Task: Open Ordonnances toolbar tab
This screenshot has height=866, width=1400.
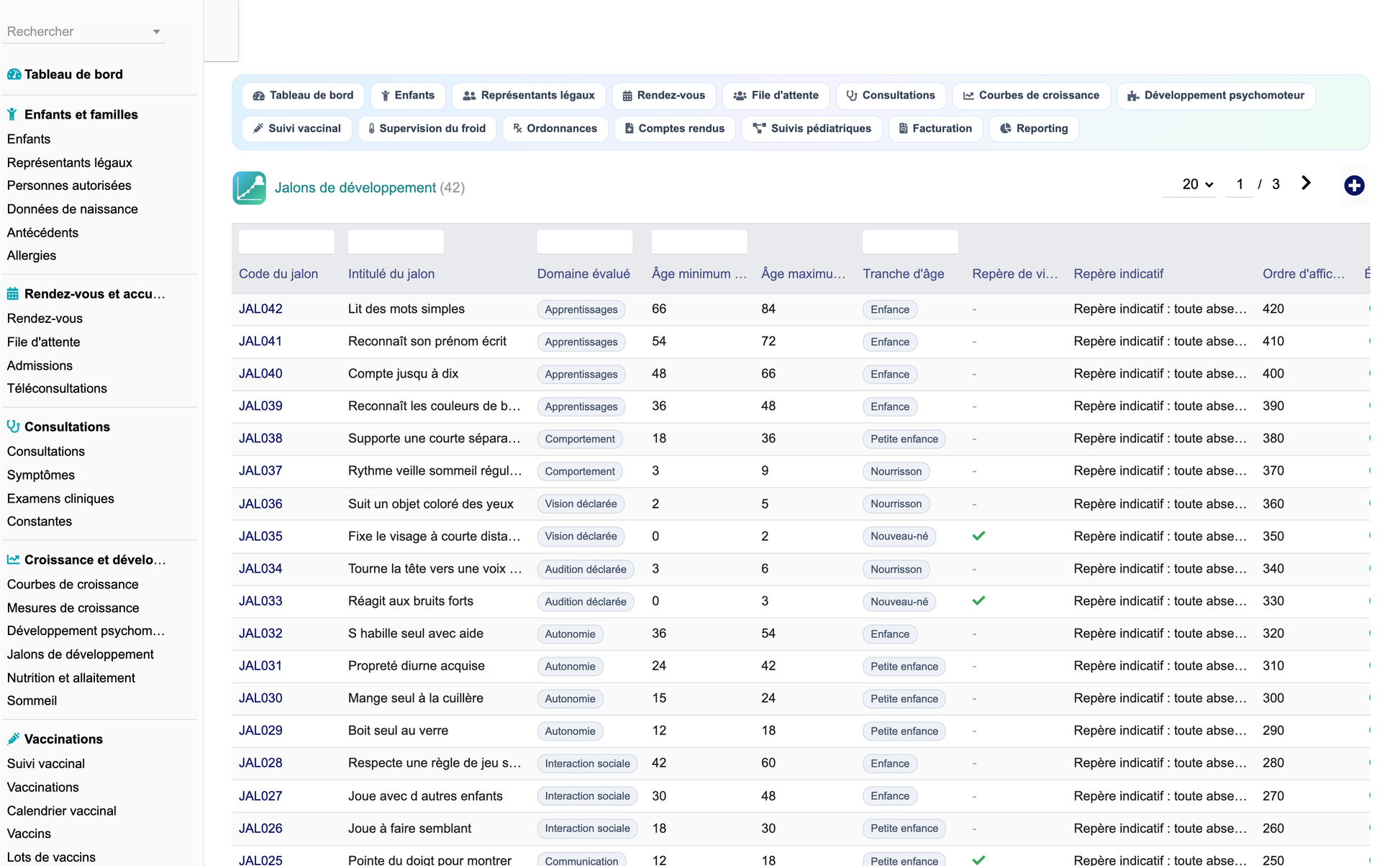Action: tap(555, 129)
